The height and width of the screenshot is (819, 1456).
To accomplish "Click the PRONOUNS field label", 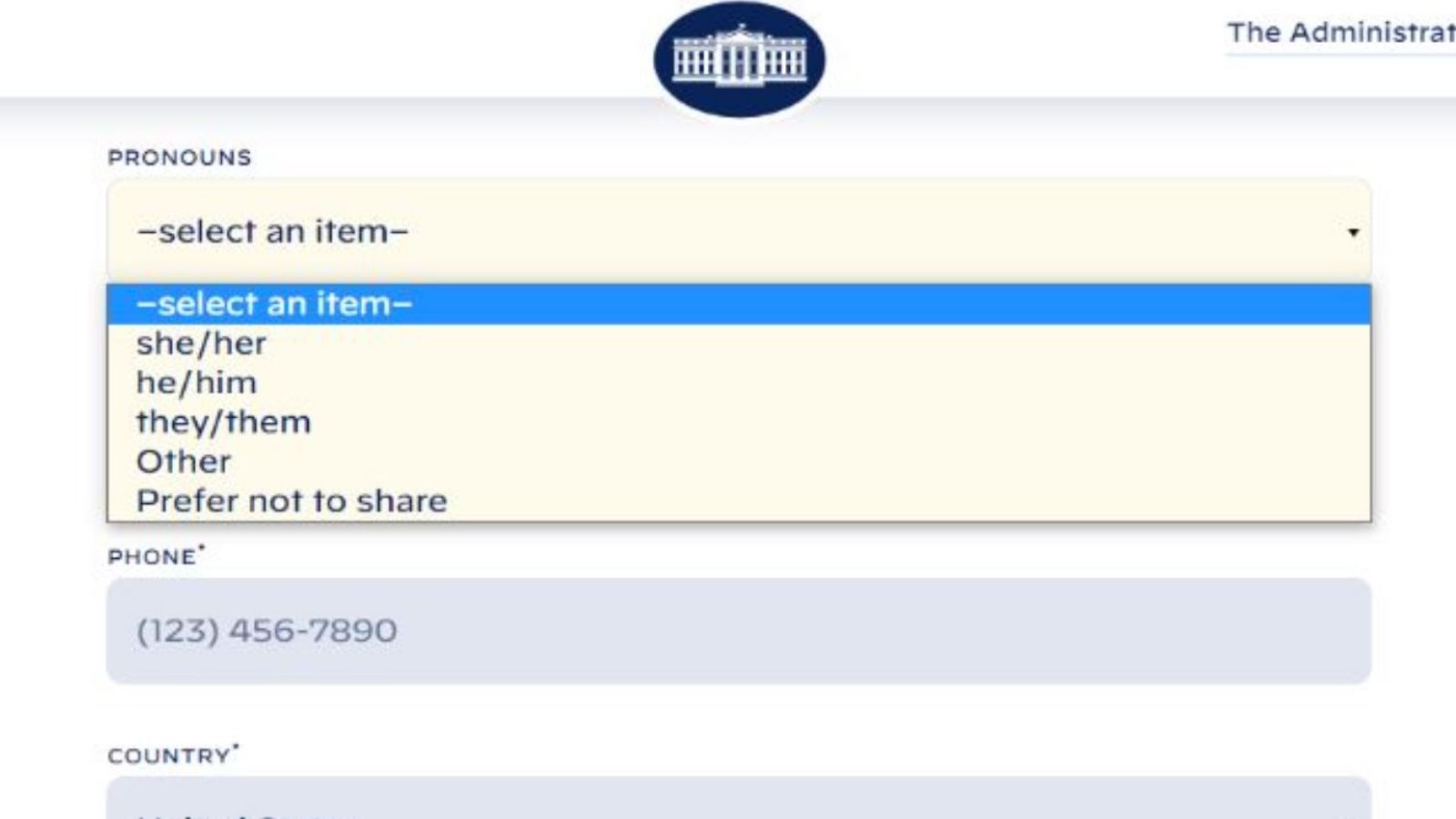I will pos(179,157).
